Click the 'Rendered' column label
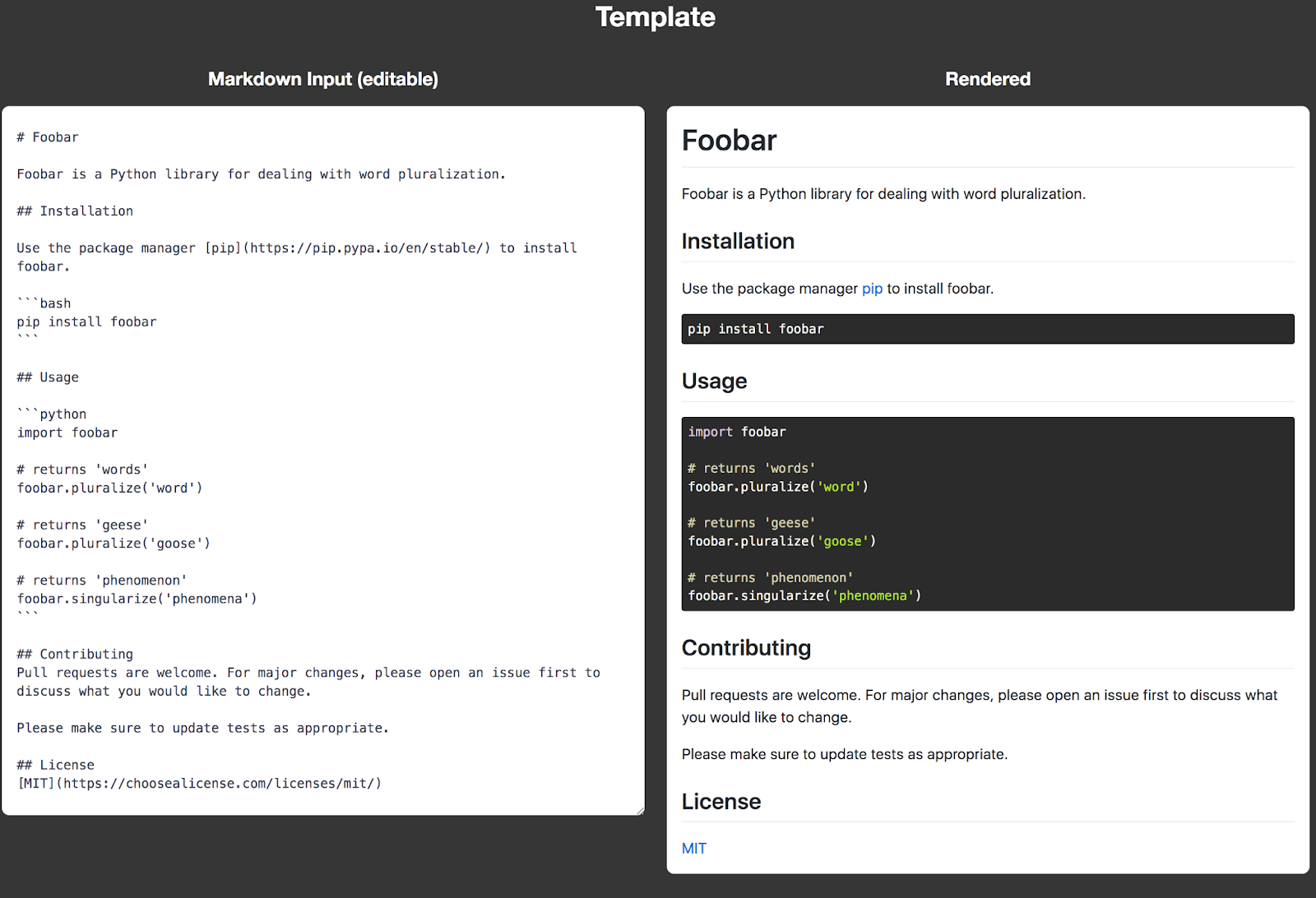Viewport: 1316px width, 898px height. pos(987,79)
